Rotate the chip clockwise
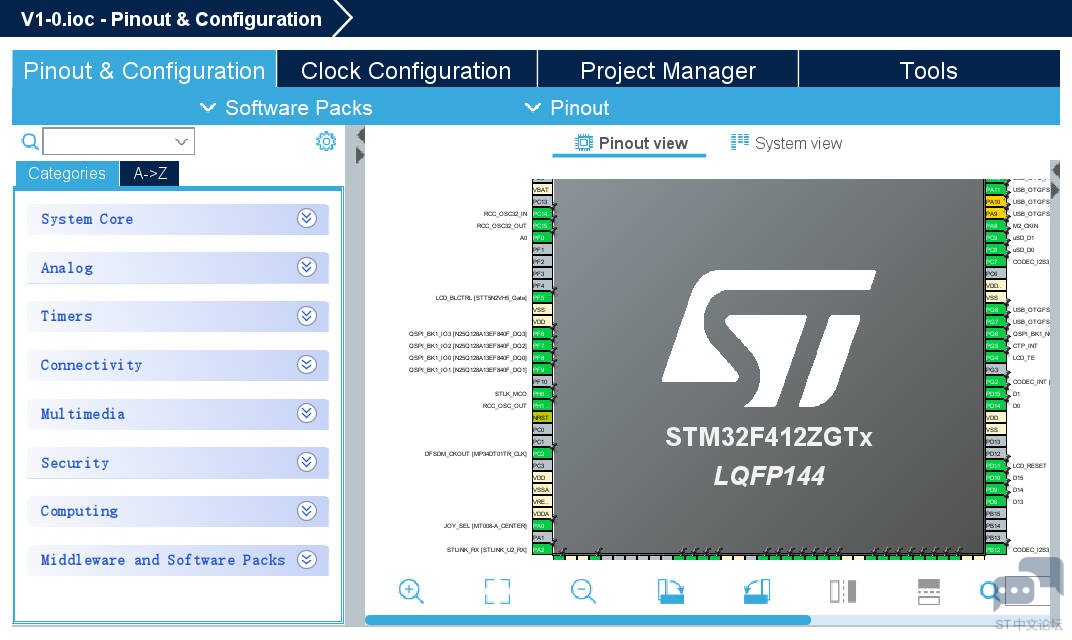Viewport: 1072px width, 640px height. pyautogui.click(x=670, y=591)
